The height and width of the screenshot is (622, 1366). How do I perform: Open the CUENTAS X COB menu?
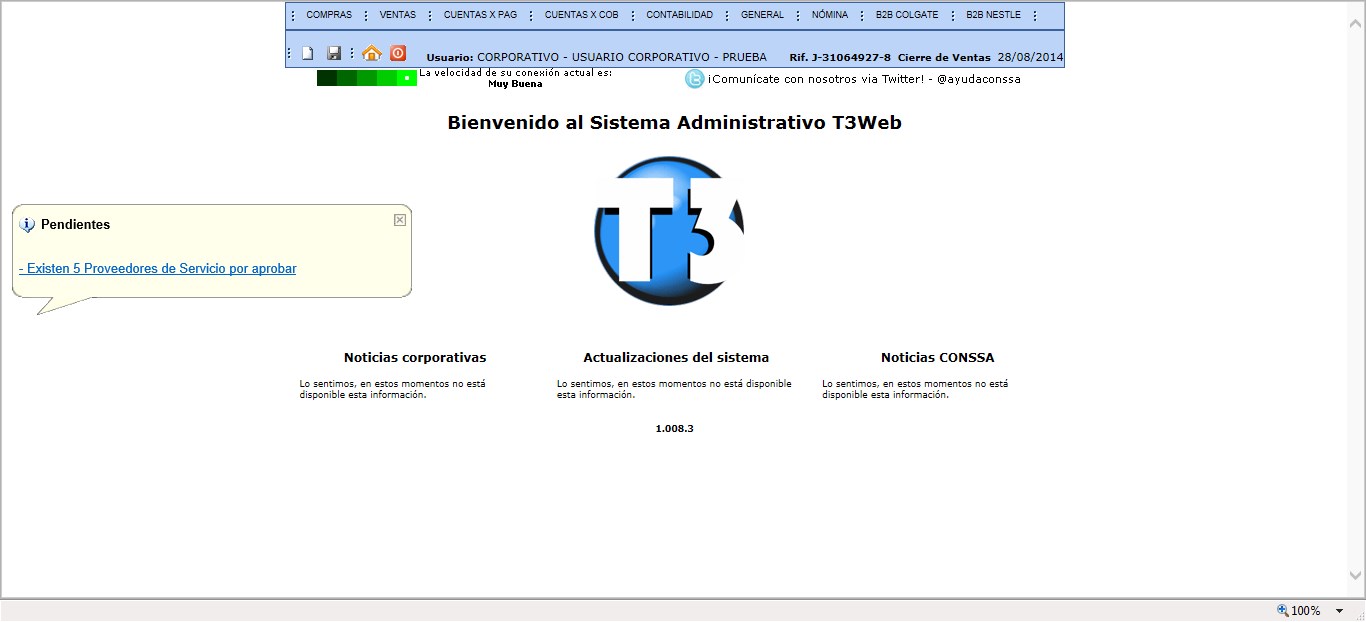click(581, 15)
